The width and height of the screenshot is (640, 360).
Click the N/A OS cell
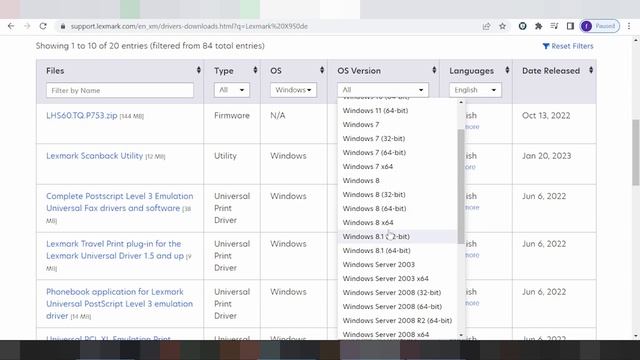[x=278, y=116]
